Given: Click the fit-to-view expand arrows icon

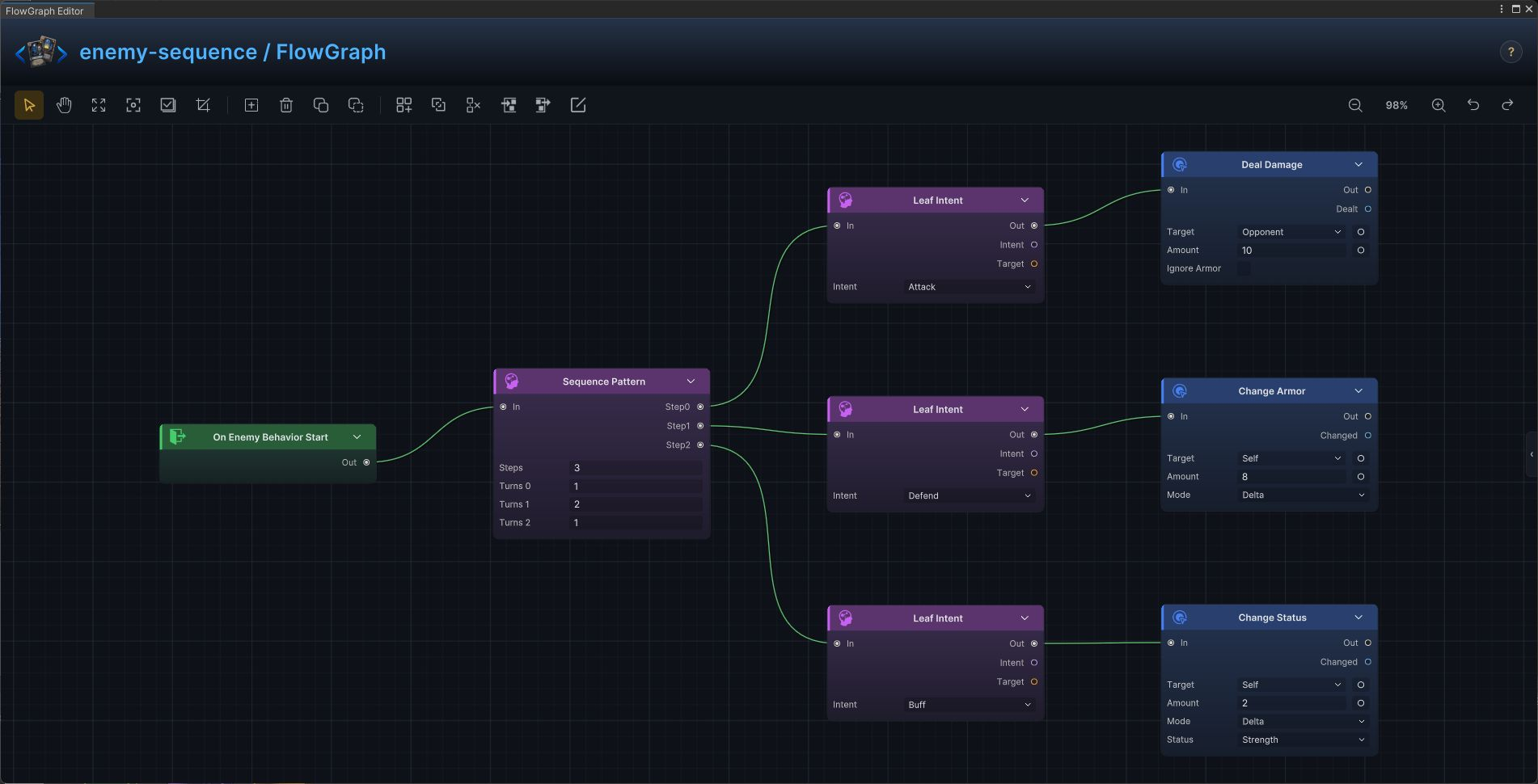Looking at the screenshot, I should pos(99,105).
